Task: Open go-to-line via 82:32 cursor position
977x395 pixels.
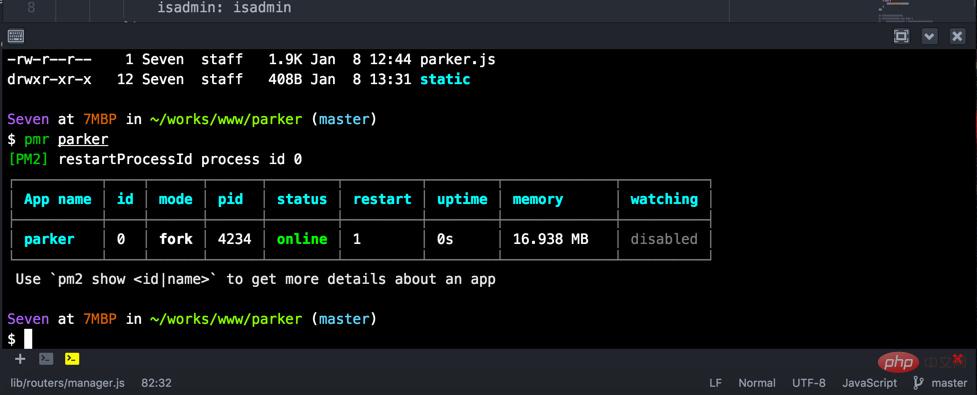Action: click(156, 383)
